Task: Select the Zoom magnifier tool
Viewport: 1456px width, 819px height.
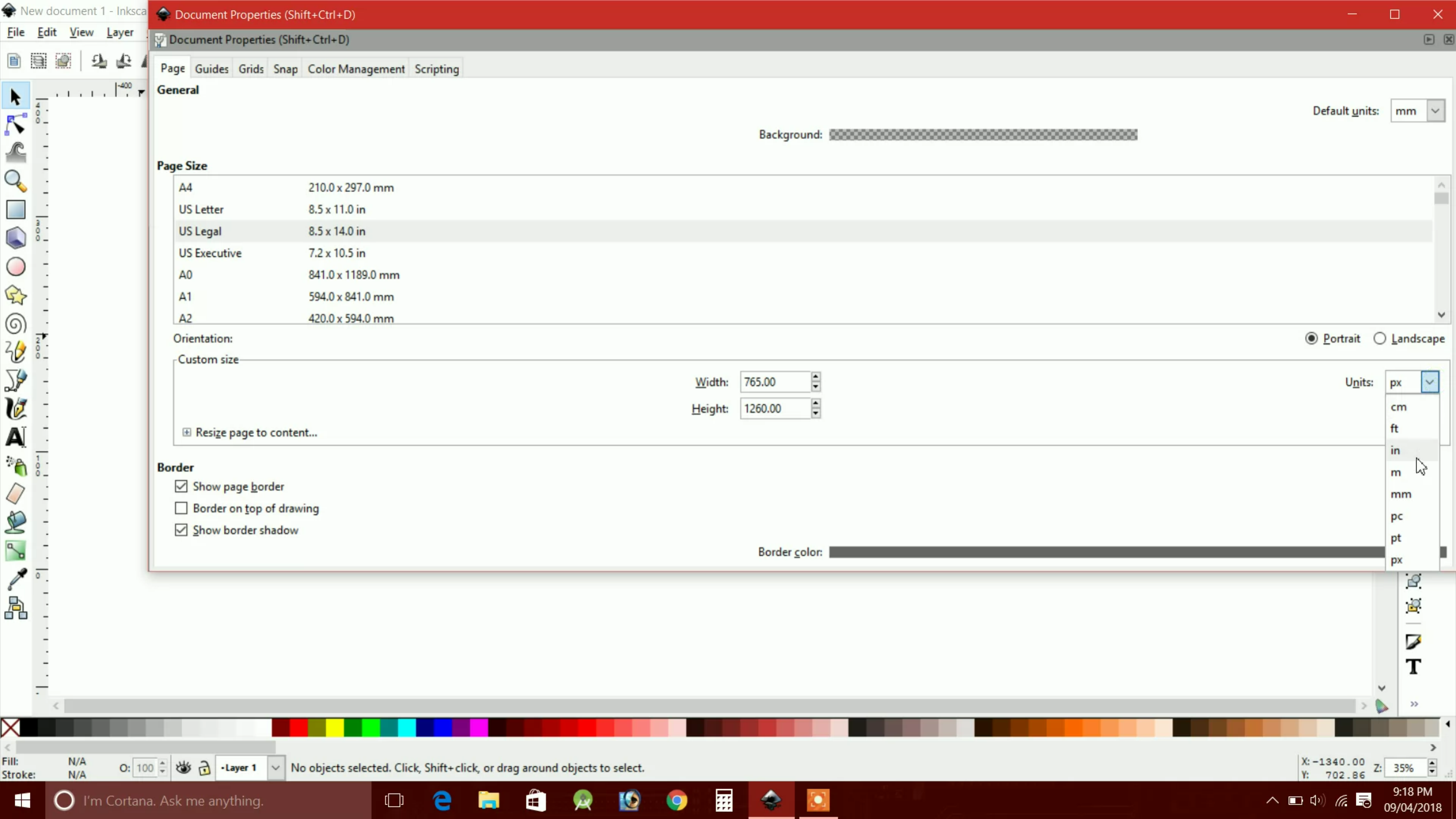Action: (x=15, y=182)
